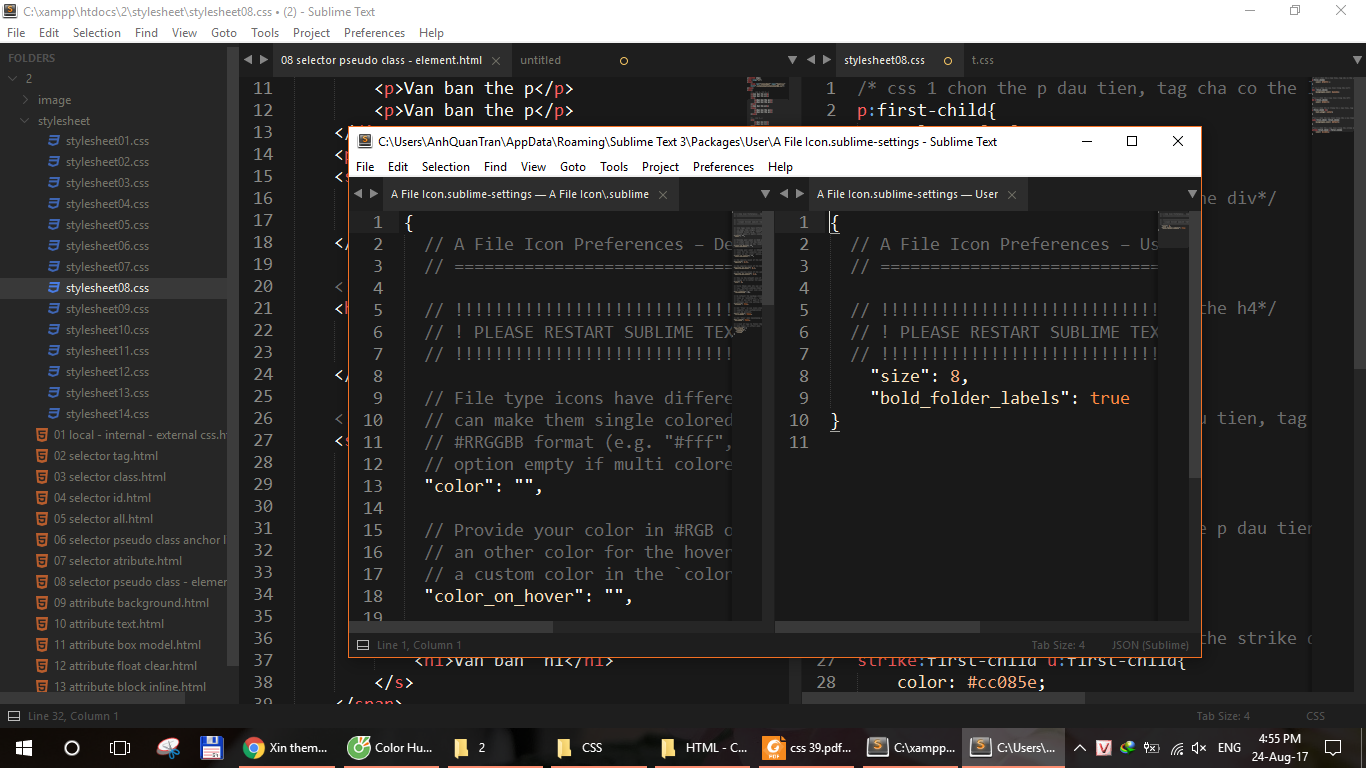This screenshot has height=768, width=1366.
Task: Click CSS syntax label in main status bar
Action: (1315, 716)
